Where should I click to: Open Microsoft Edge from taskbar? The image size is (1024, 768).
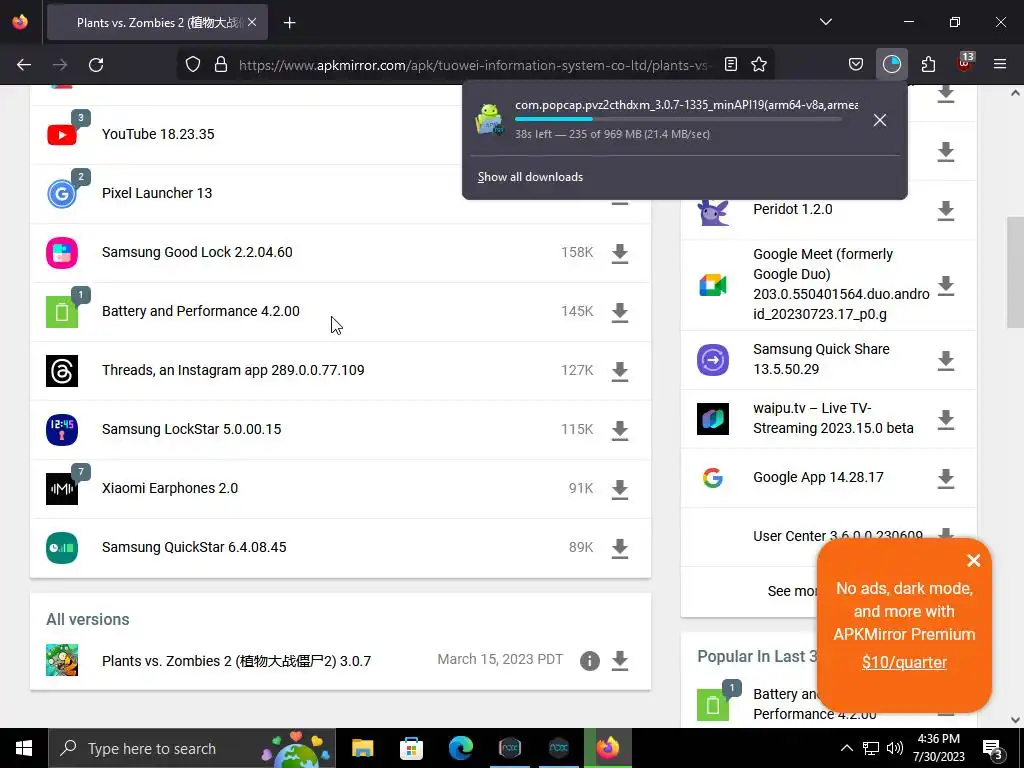point(460,748)
